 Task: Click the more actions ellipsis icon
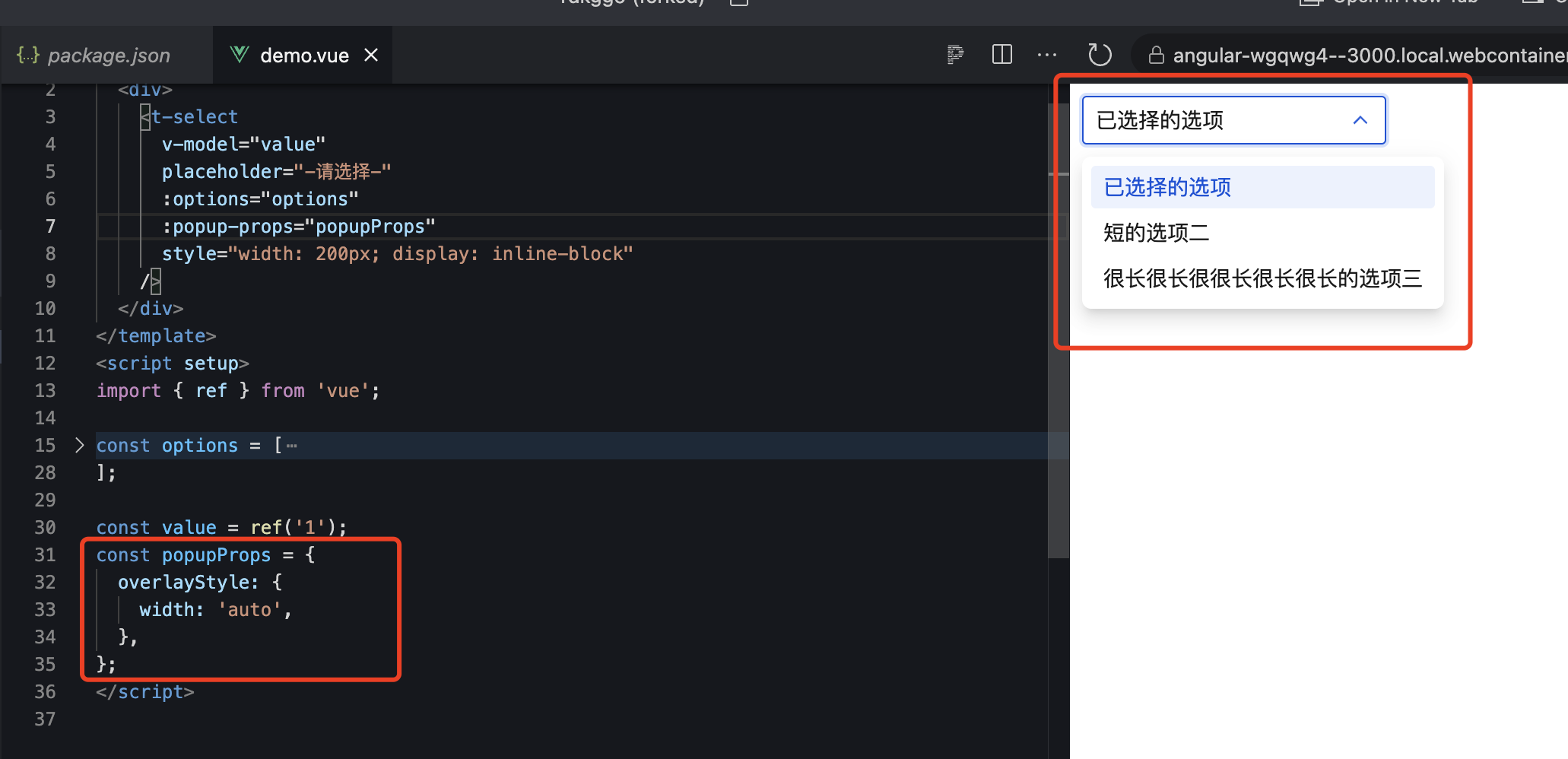pyautogui.click(x=1047, y=54)
